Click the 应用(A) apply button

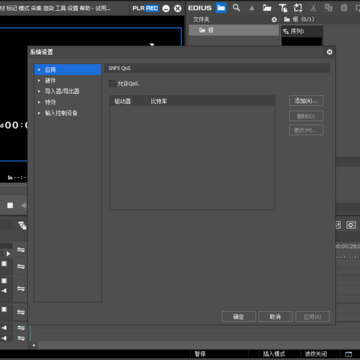click(x=312, y=317)
